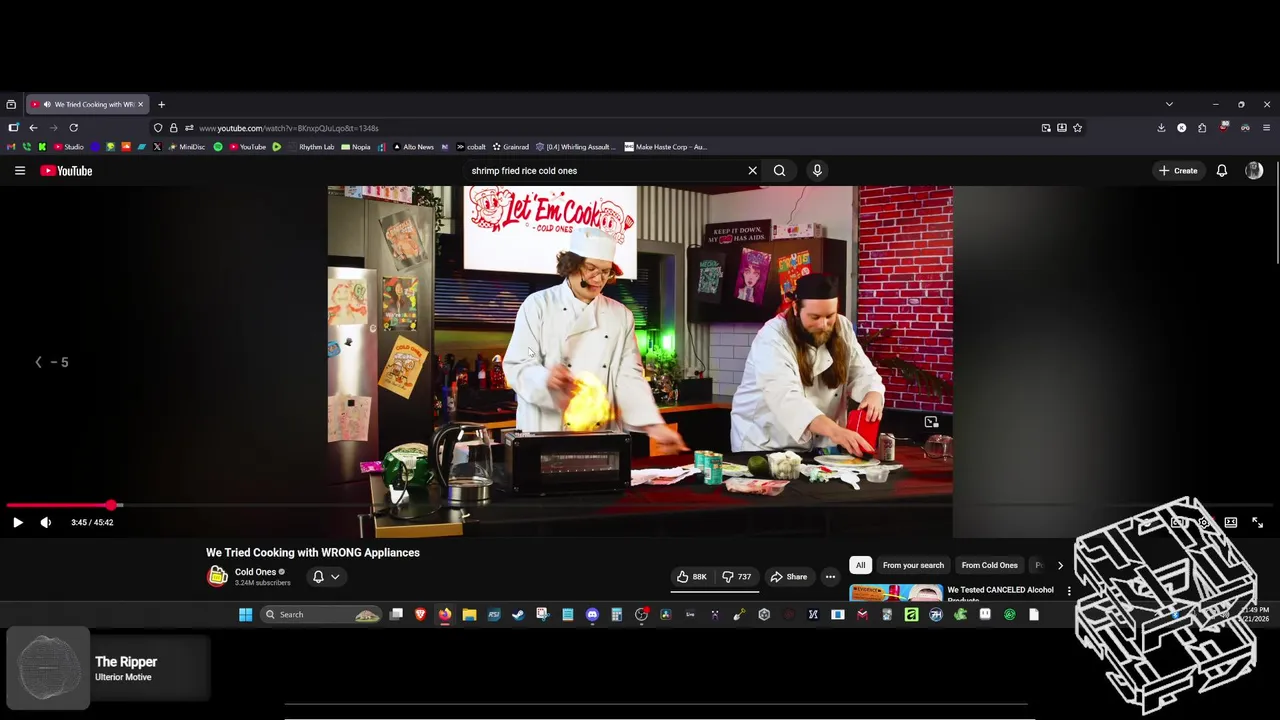Viewport: 1280px width, 720px height.
Task: Open more actions three-dot menu below video
Action: [x=830, y=577]
